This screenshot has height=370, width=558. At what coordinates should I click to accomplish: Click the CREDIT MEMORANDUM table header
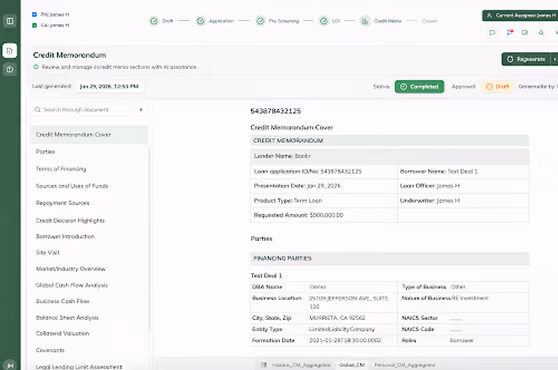(390, 141)
